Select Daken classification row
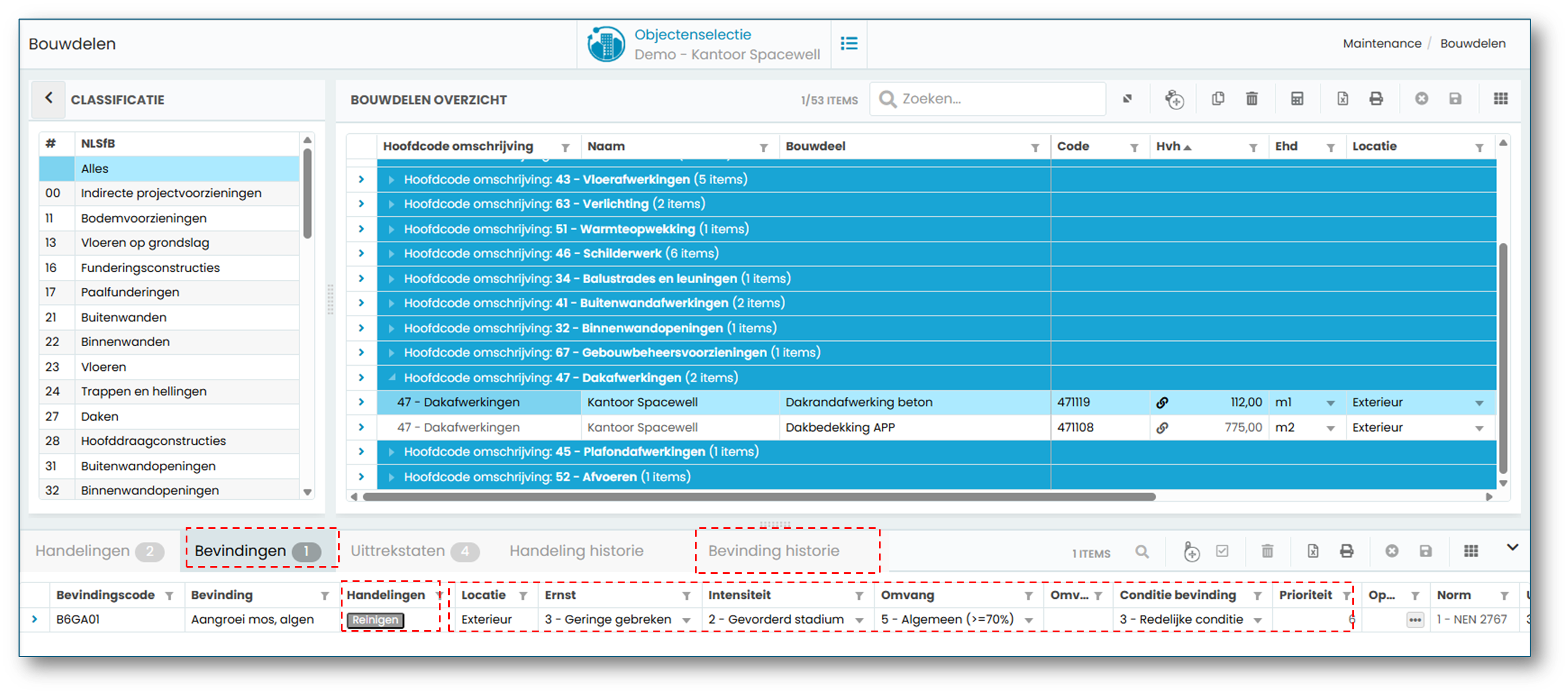This screenshot has width=1568, height=694. (x=169, y=417)
